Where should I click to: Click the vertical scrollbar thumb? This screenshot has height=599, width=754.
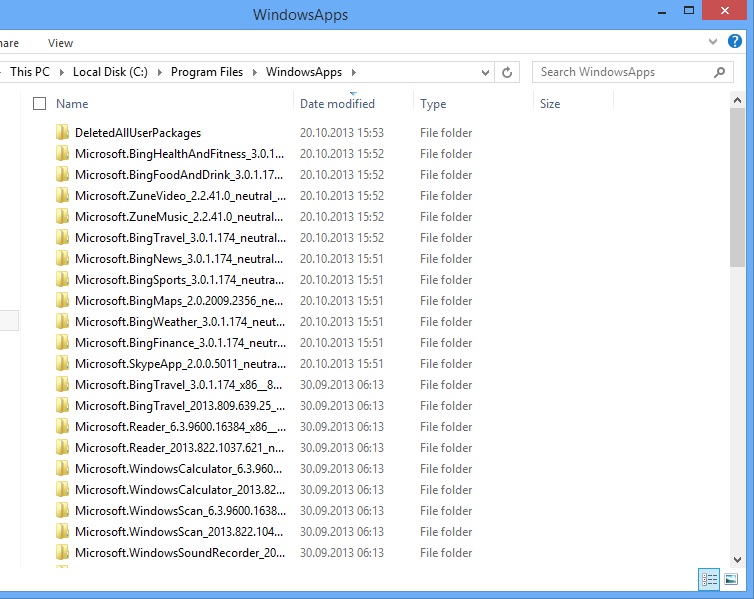click(737, 187)
